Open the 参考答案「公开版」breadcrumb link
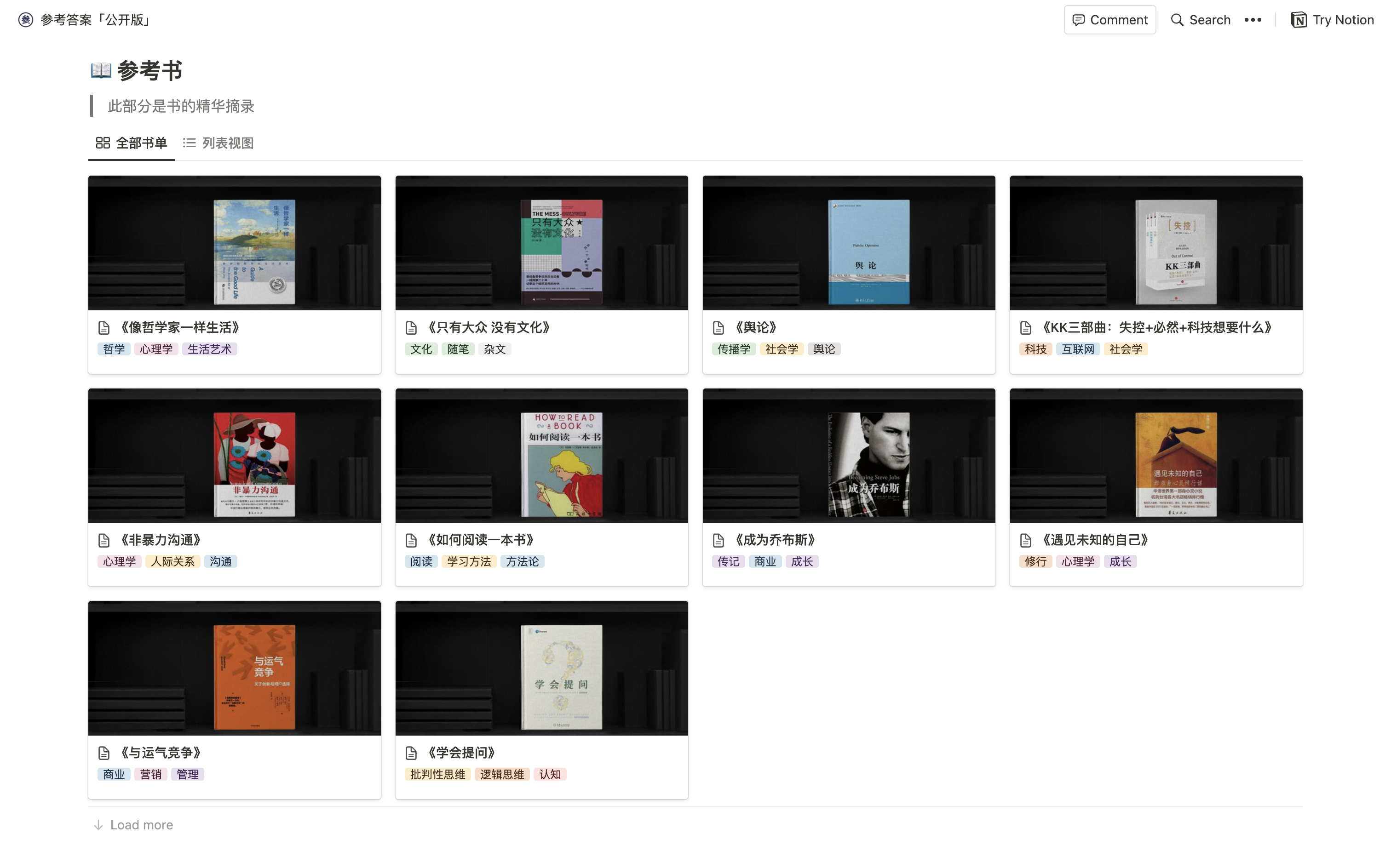Screen dimensions: 1391x868 click(95, 20)
